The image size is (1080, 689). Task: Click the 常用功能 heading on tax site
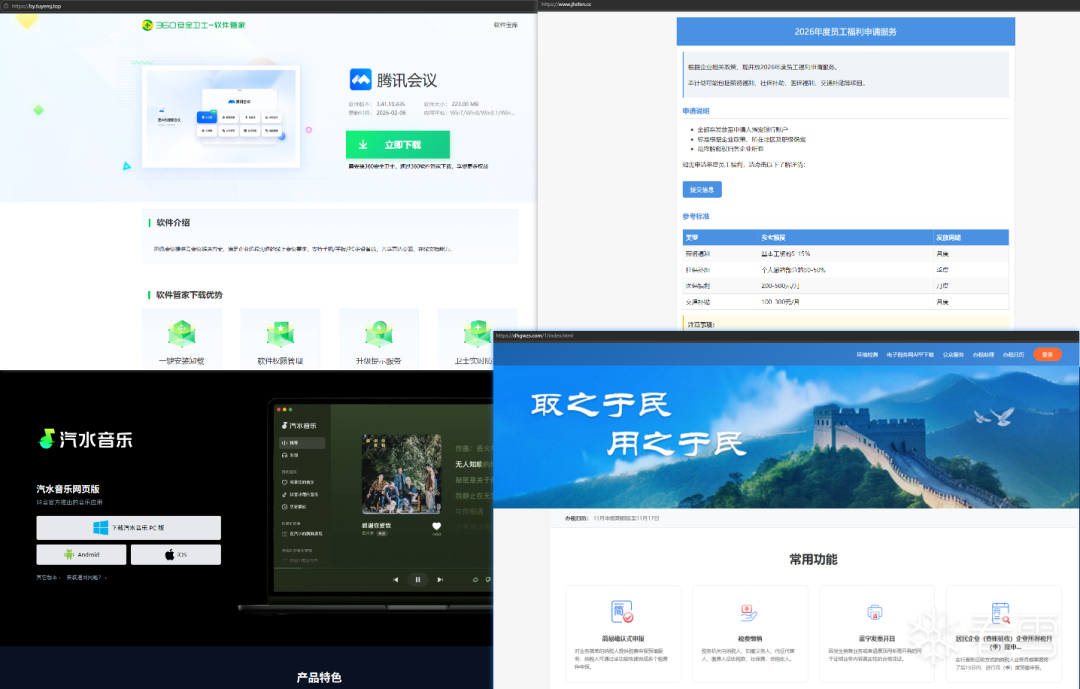[813, 559]
